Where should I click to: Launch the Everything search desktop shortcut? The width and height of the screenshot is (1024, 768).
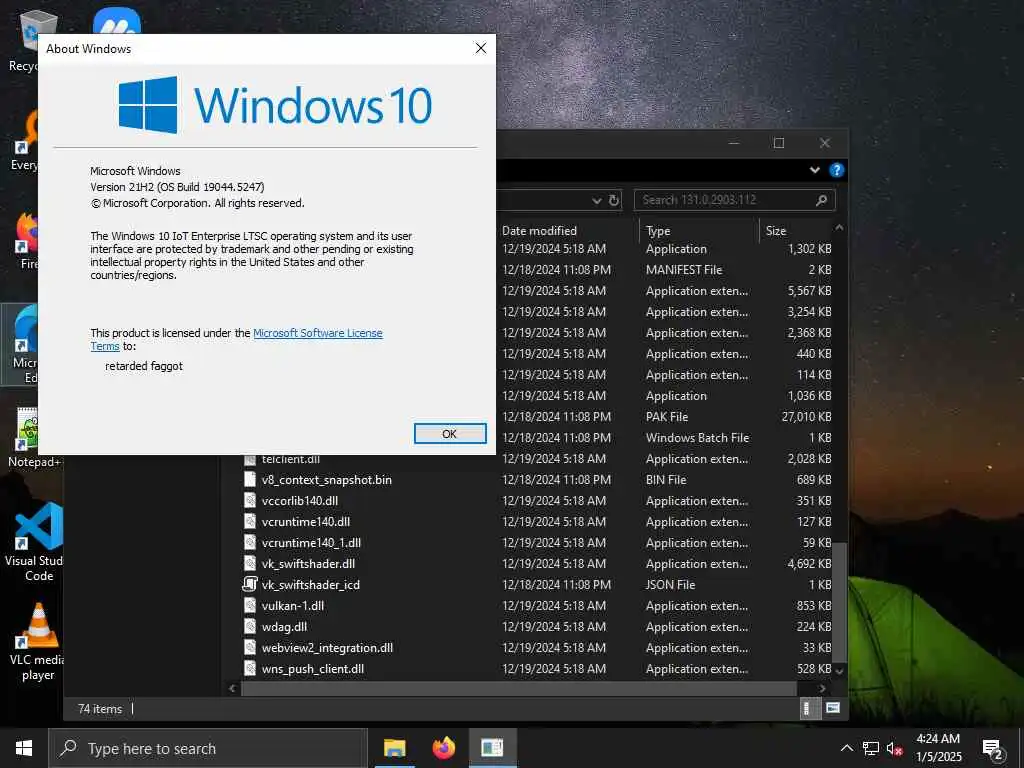point(25,140)
